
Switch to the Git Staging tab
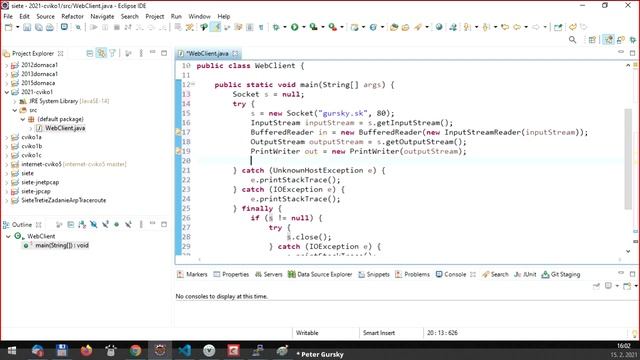(561, 274)
